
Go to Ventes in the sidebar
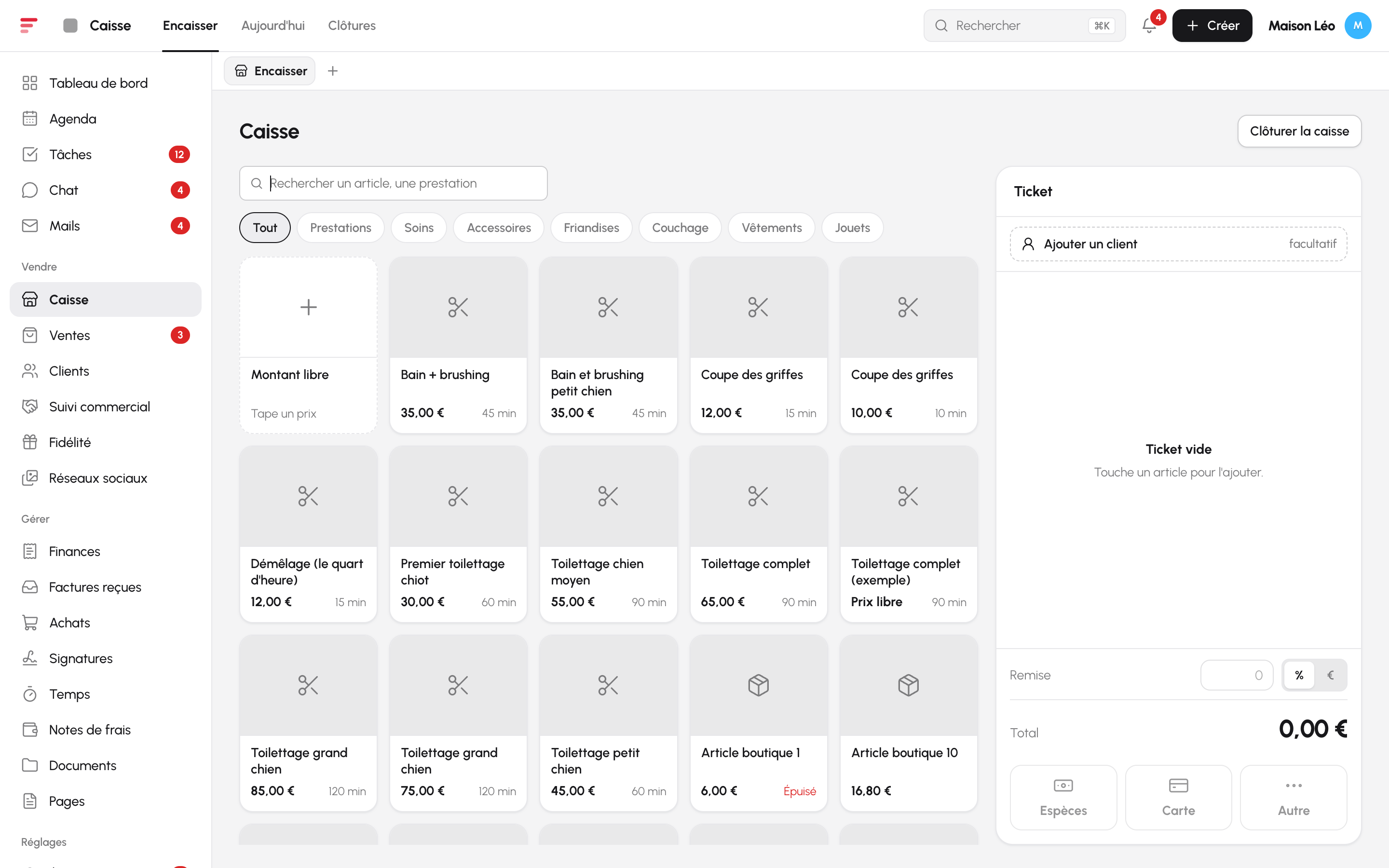coord(106,335)
